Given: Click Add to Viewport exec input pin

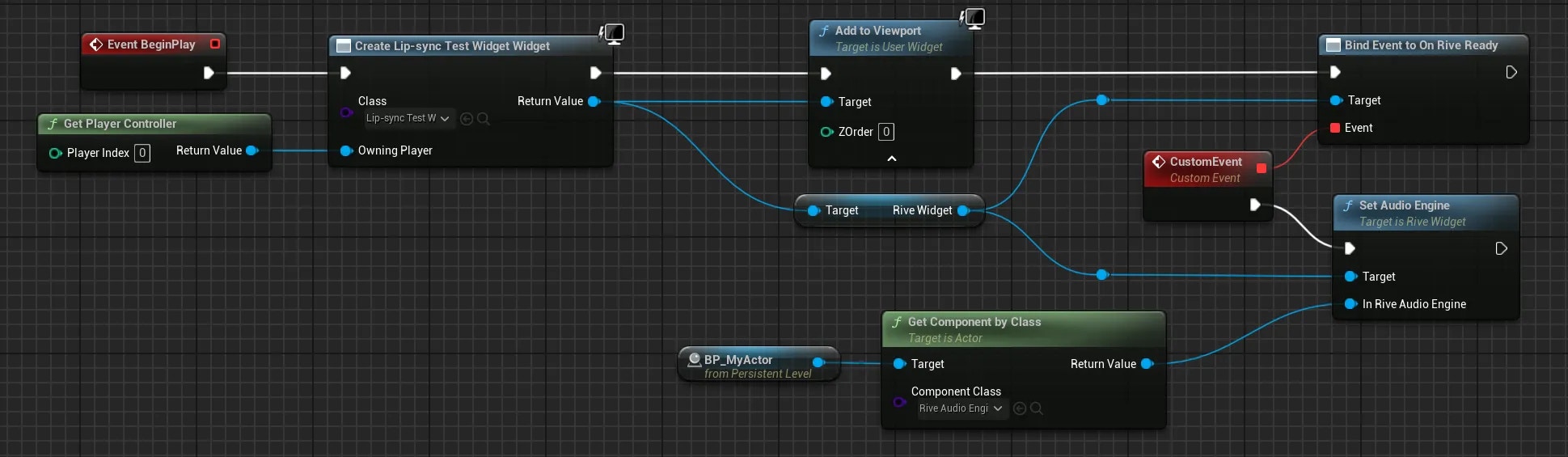Looking at the screenshot, I should point(826,74).
